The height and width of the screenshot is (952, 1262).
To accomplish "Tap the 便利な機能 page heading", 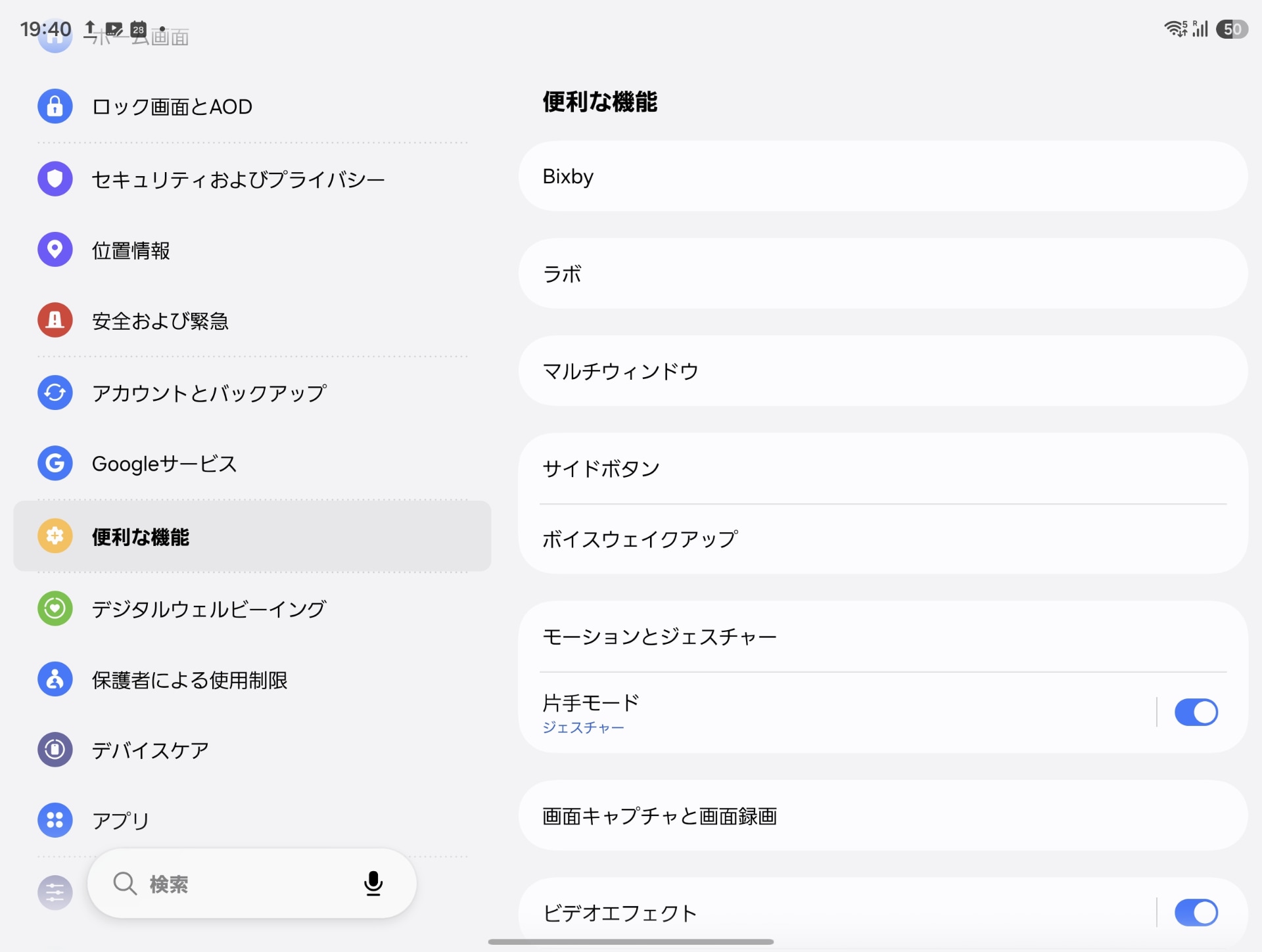I will (x=599, y=102).
